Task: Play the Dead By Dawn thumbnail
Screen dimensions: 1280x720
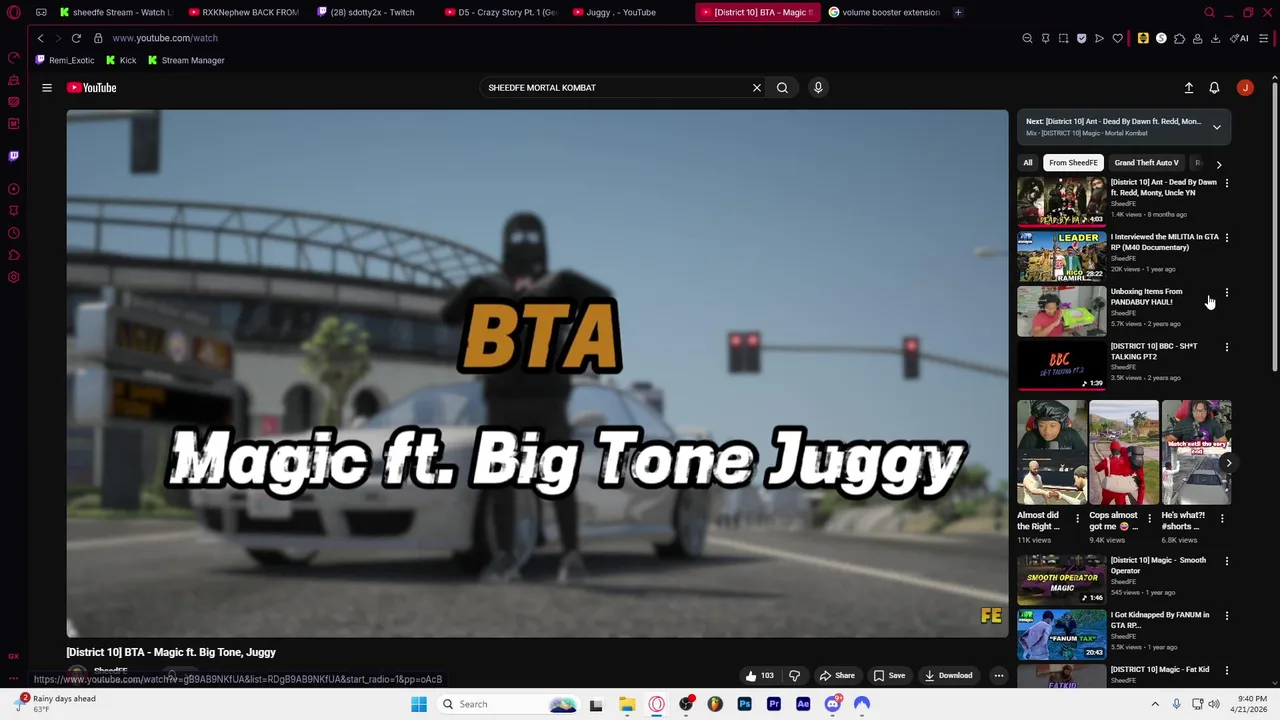Action: pyautogui.click(x=1062, y=201)
